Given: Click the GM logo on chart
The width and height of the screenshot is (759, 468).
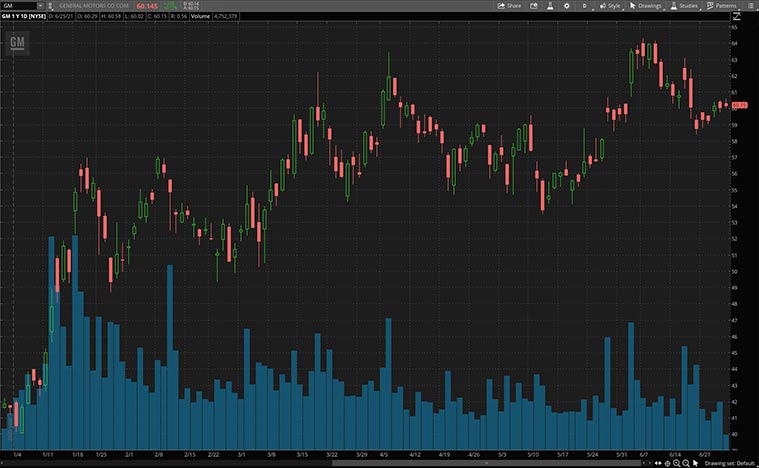Looking at the screenshot, I should 17,42.
